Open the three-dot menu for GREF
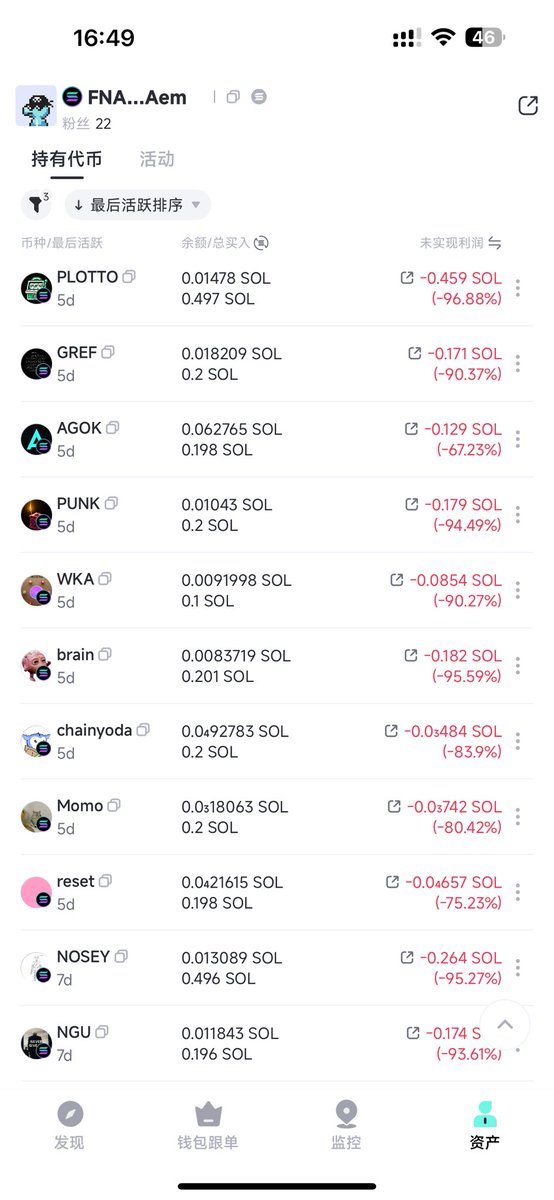 tap(518, 364)
